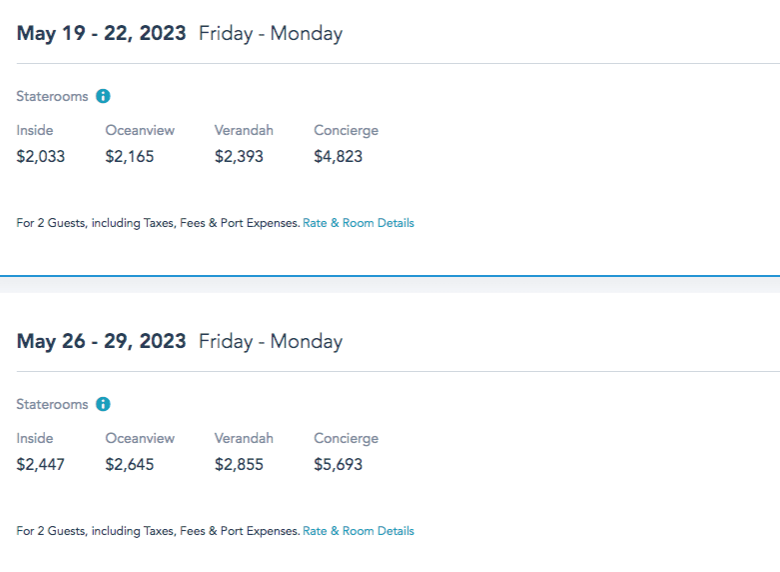Click Friday - Monday text beside May 26 heading

click(270, 342)
